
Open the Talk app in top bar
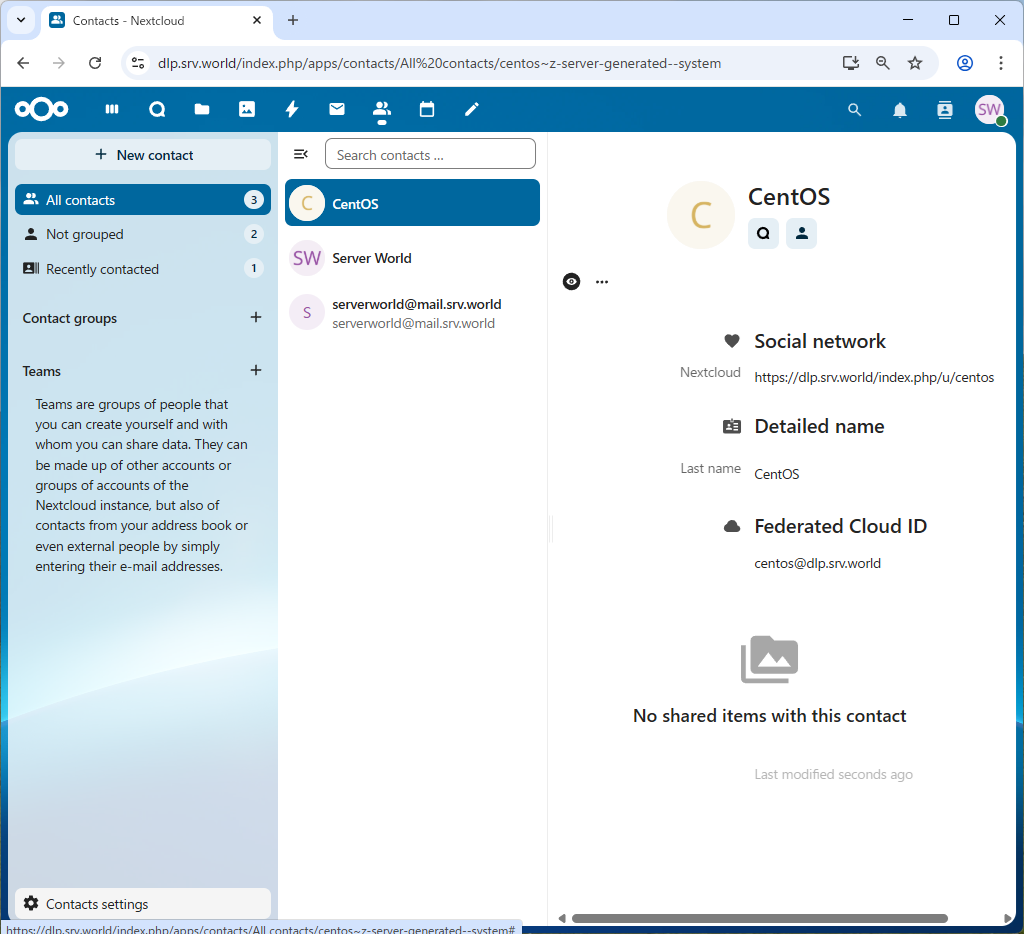157,109
